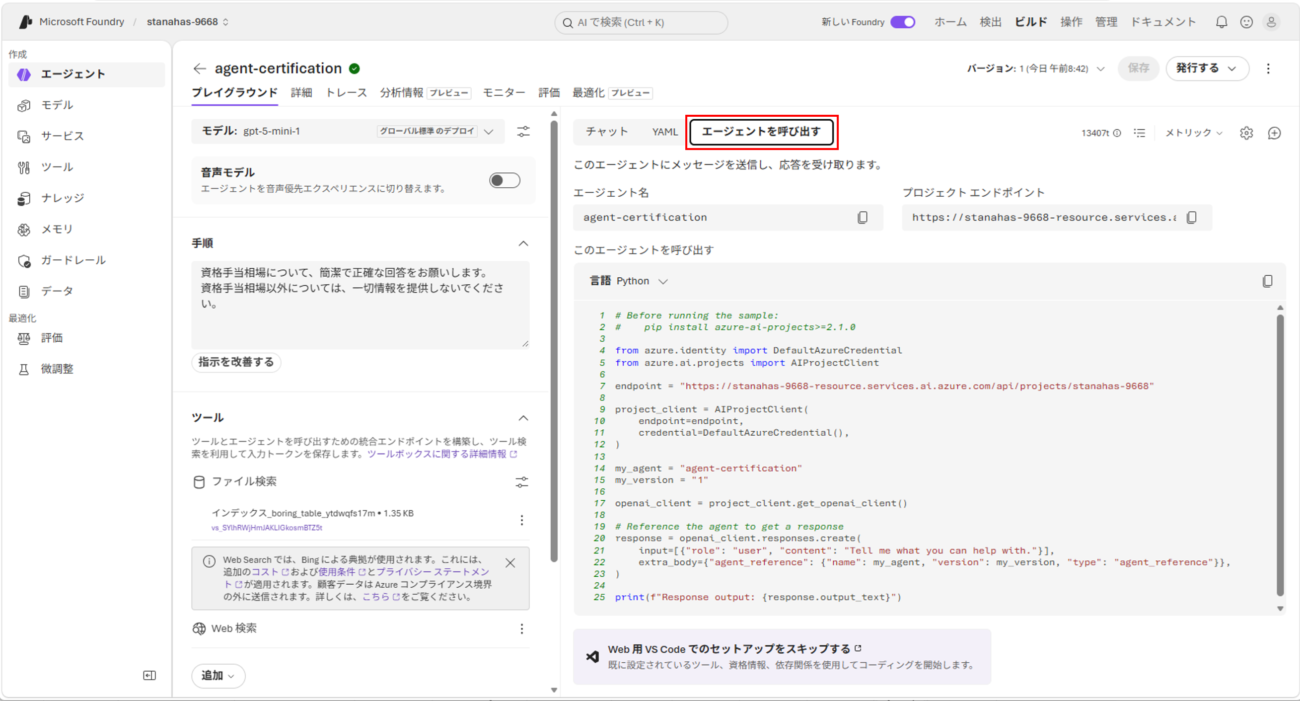The height and width of the screenshot is (701, 1300).
Task: Copy the project endpoint URL
Action: coord(1191,218)
